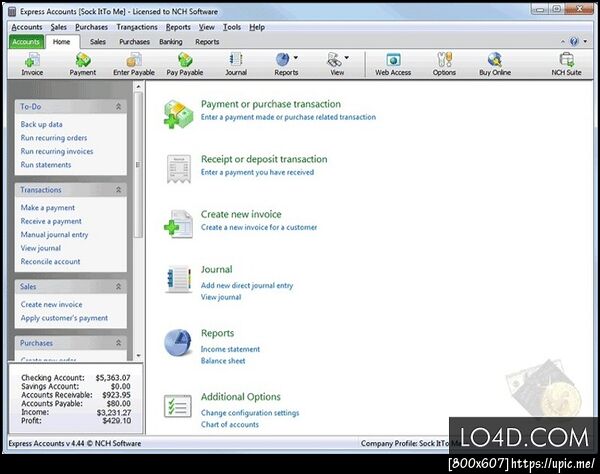The height and width of the screenshot is (474, 600).
Task: Switch to the Sales ribbon tab
Action: pyautogui.click(x=98, y=42)
